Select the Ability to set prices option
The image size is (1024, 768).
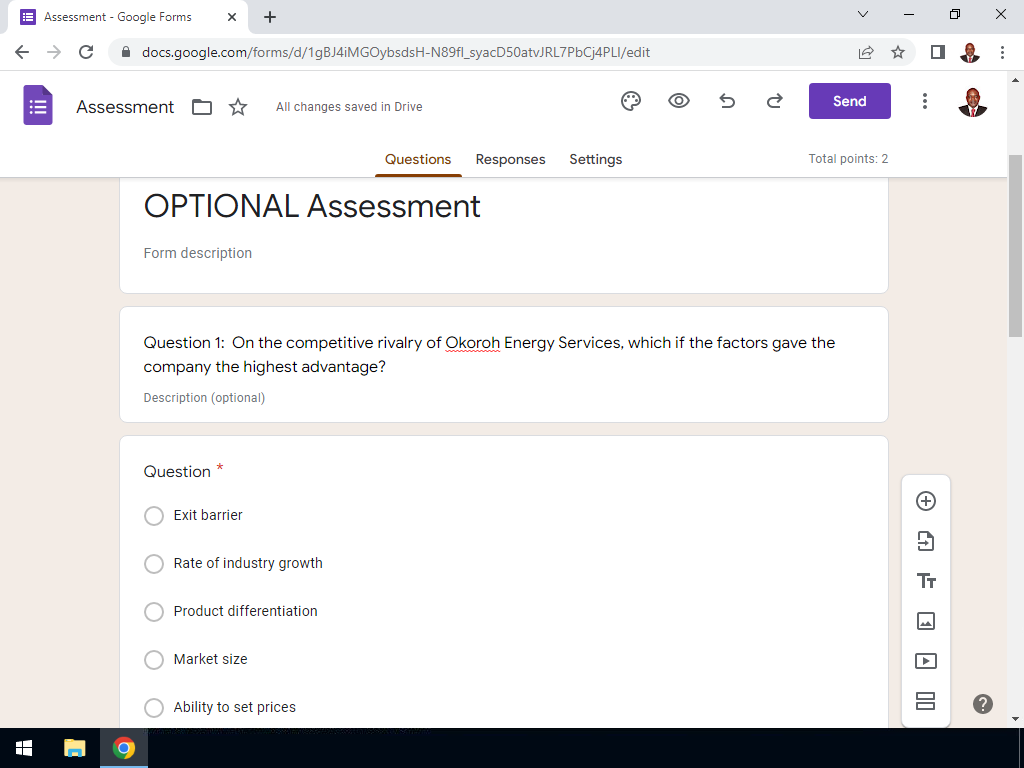click(154, 708)
